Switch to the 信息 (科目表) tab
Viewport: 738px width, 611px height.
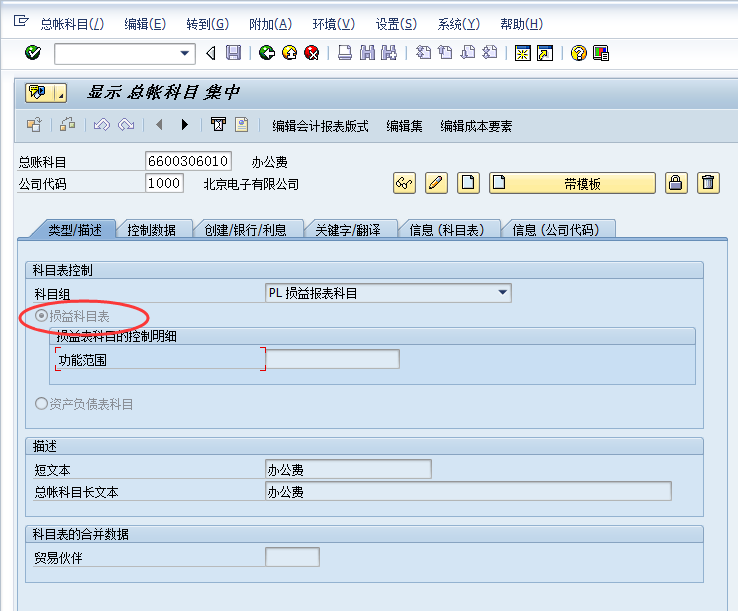[447, 230]
